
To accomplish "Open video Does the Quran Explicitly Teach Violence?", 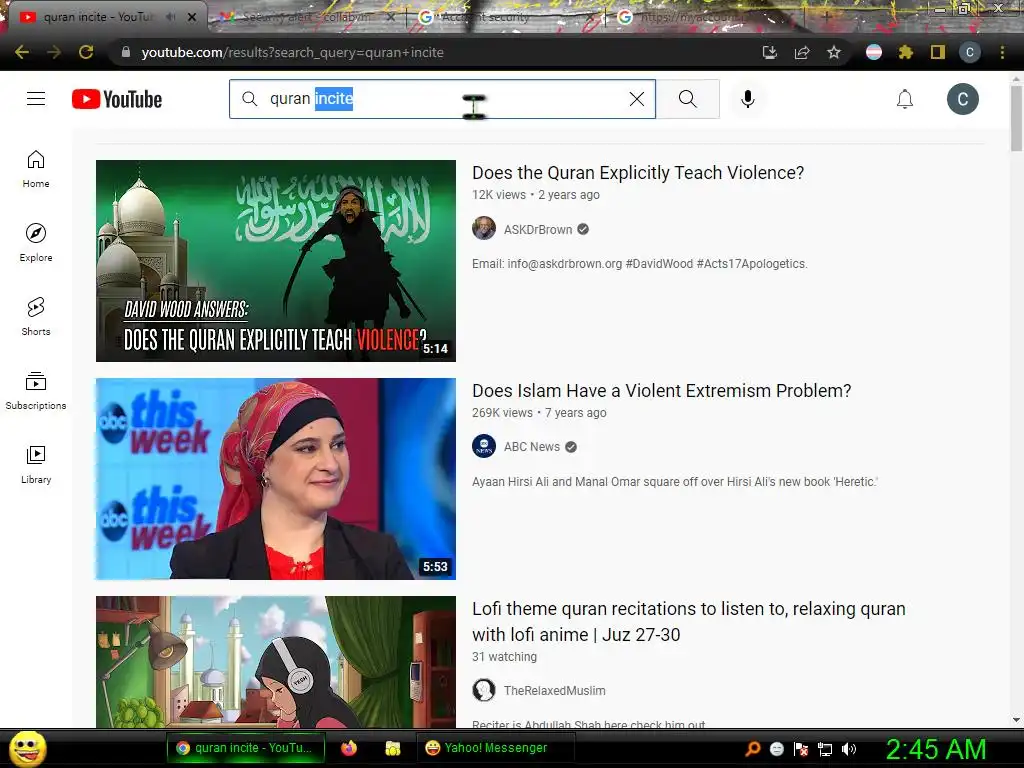I will 638,172.
